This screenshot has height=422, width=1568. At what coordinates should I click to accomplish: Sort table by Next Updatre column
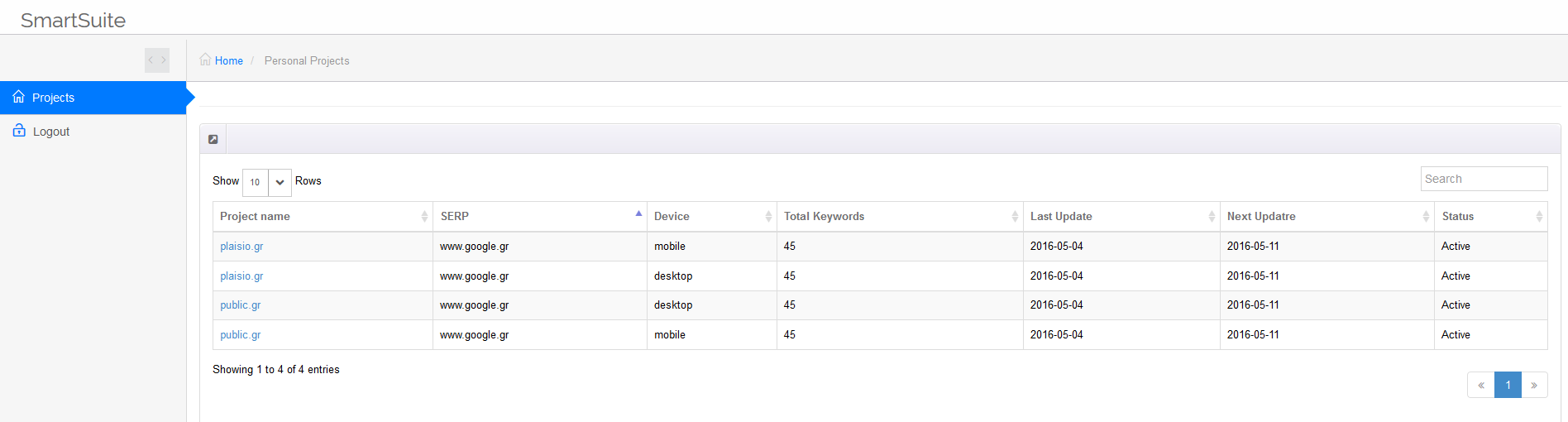[1327, 217]
